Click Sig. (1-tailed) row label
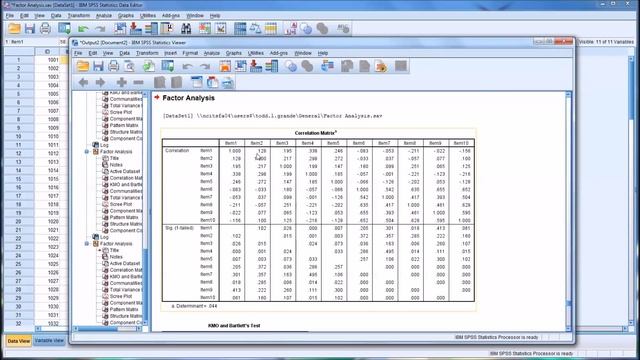This screenshot has width=640, height=360. pos(179,228)
